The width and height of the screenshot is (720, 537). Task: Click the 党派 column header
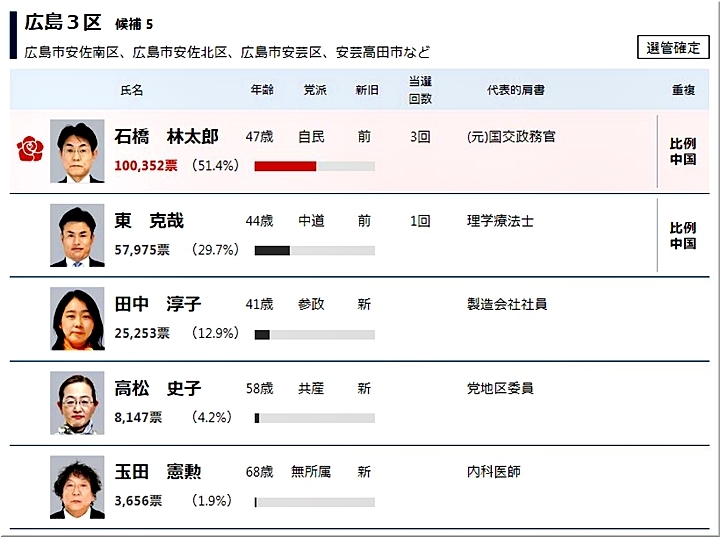pyautogui.click(x=315, y=90)
